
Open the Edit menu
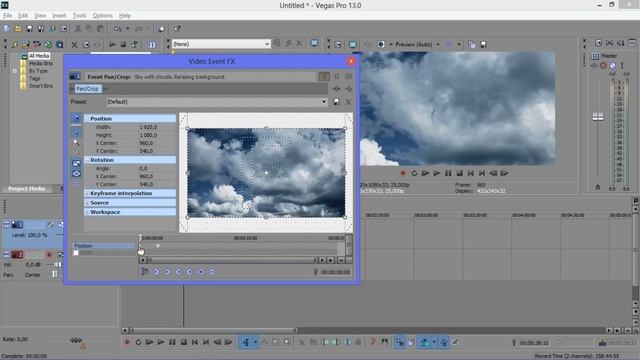22,16
